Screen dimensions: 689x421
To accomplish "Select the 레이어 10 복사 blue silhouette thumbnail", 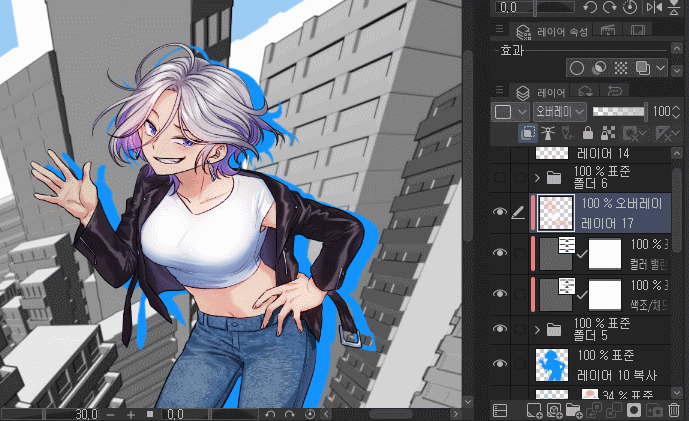I will [x=551, y=365].
